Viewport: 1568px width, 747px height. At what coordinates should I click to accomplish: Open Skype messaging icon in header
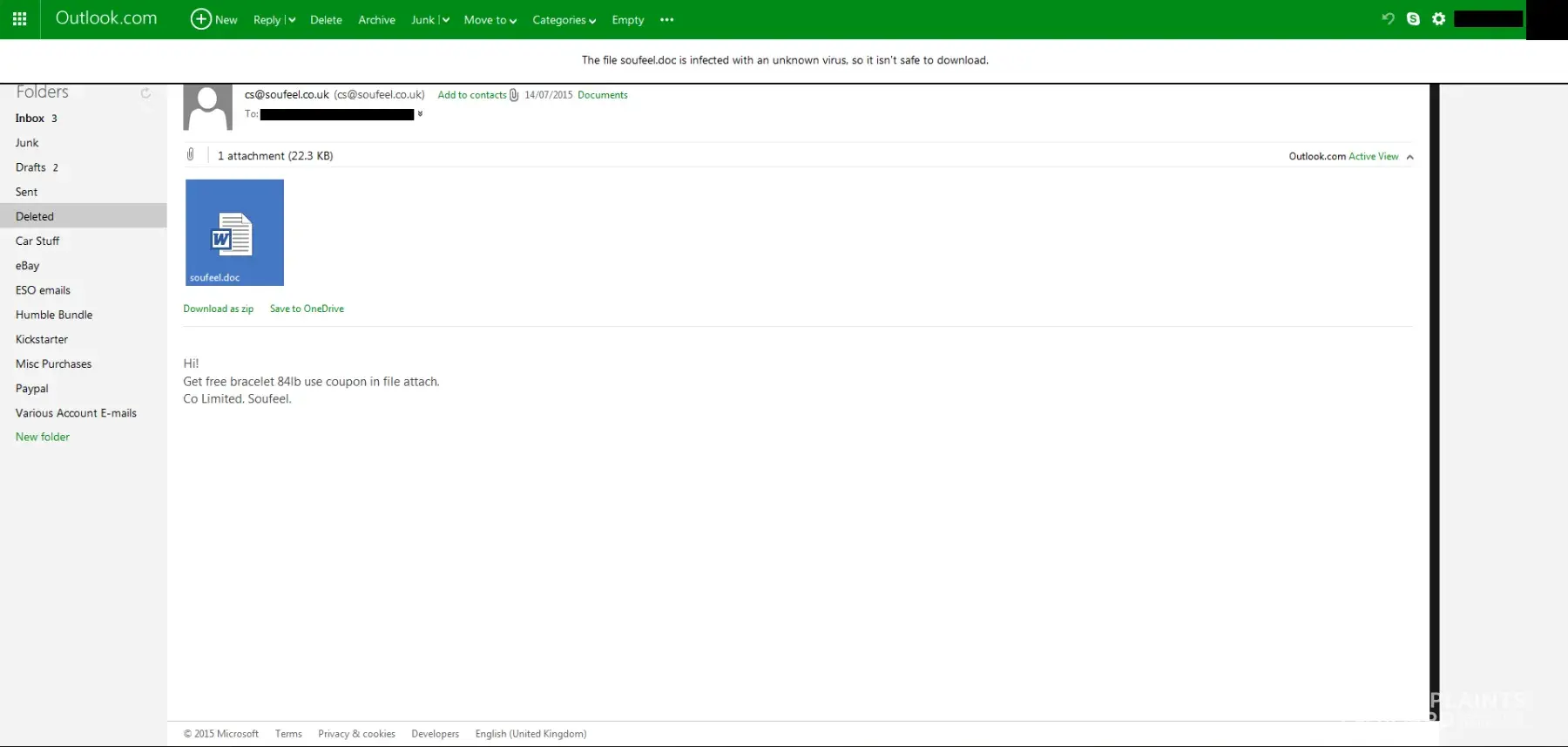[x=1413, y=19]
